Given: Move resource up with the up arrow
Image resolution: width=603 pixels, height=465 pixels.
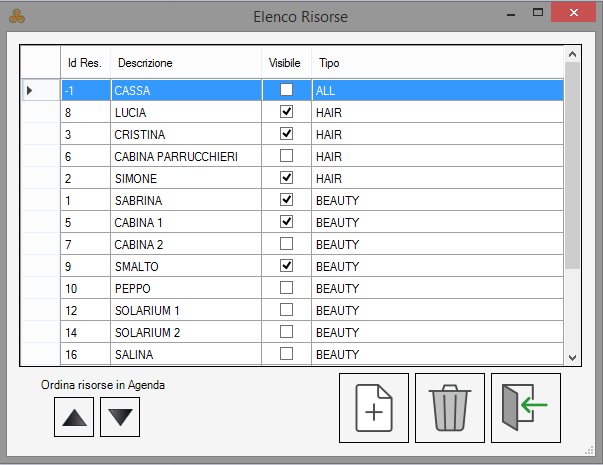Looking at the screenshot, I should click(x=77, y=416).
